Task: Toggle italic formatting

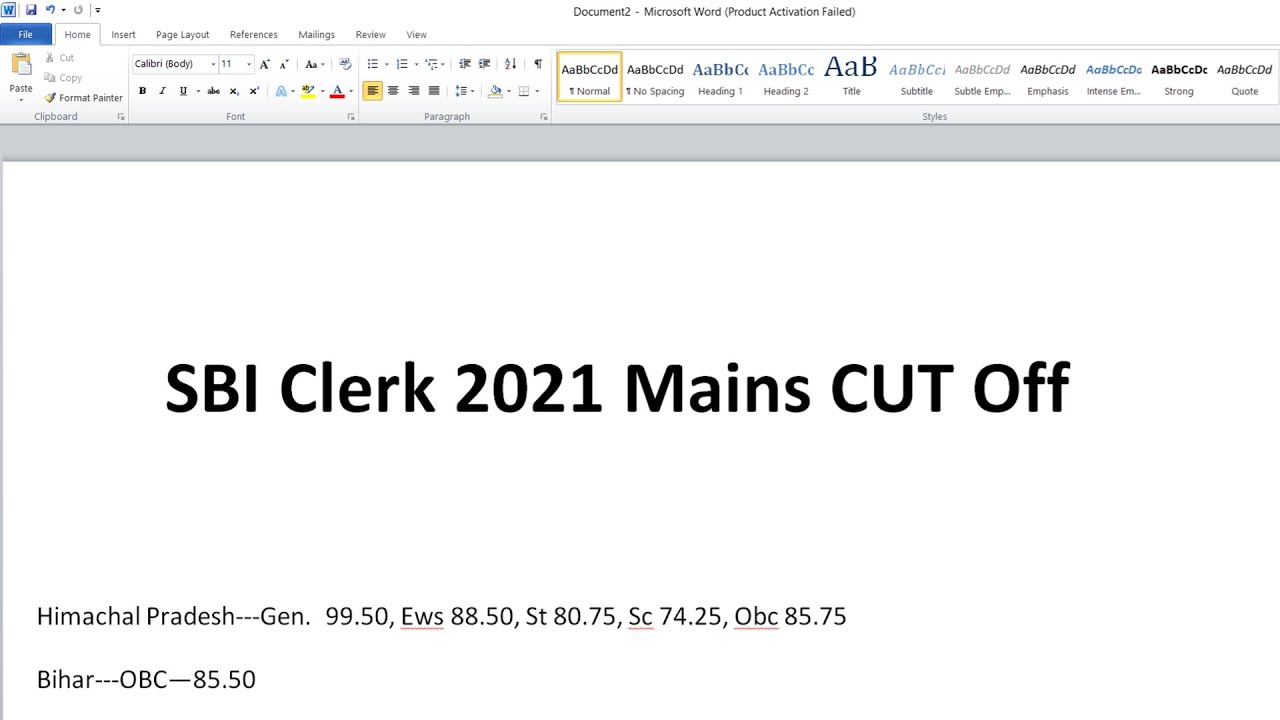Action: pos(162,91)
